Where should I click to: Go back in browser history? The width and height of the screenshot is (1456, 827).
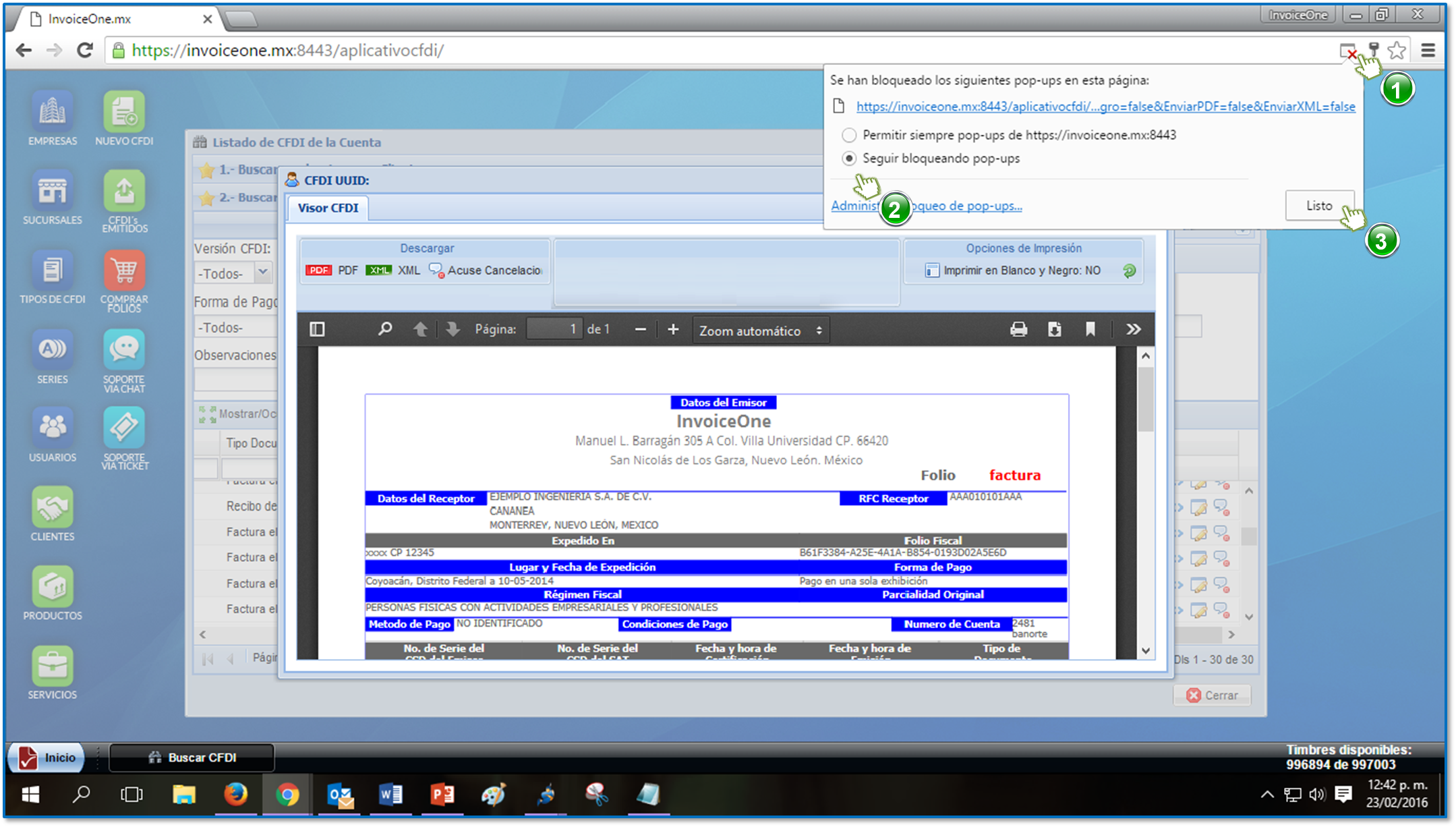pyautogui.click(x=24, y=51)
